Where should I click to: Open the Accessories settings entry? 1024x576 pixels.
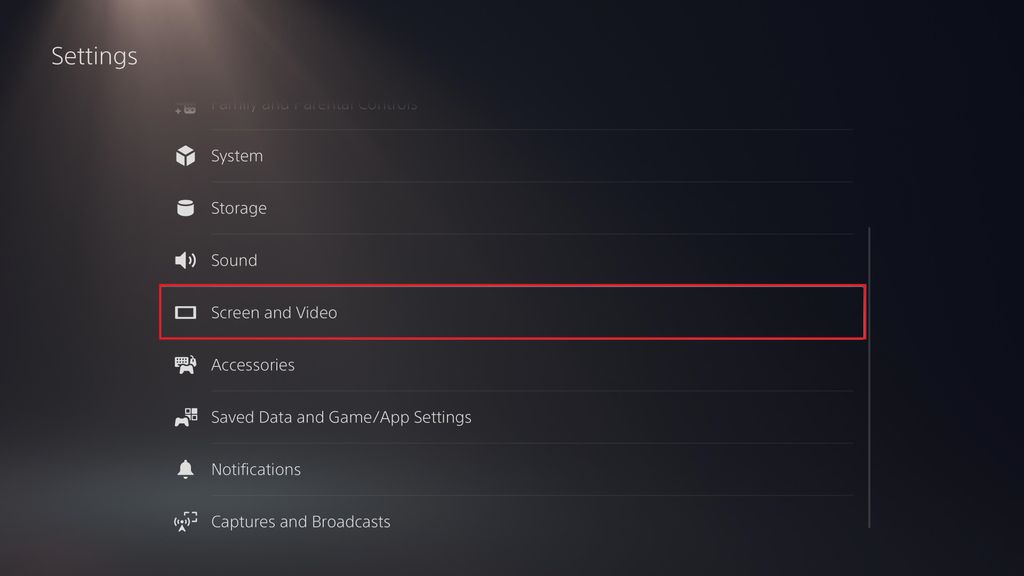pyautogui.click(x=252, y=365)
